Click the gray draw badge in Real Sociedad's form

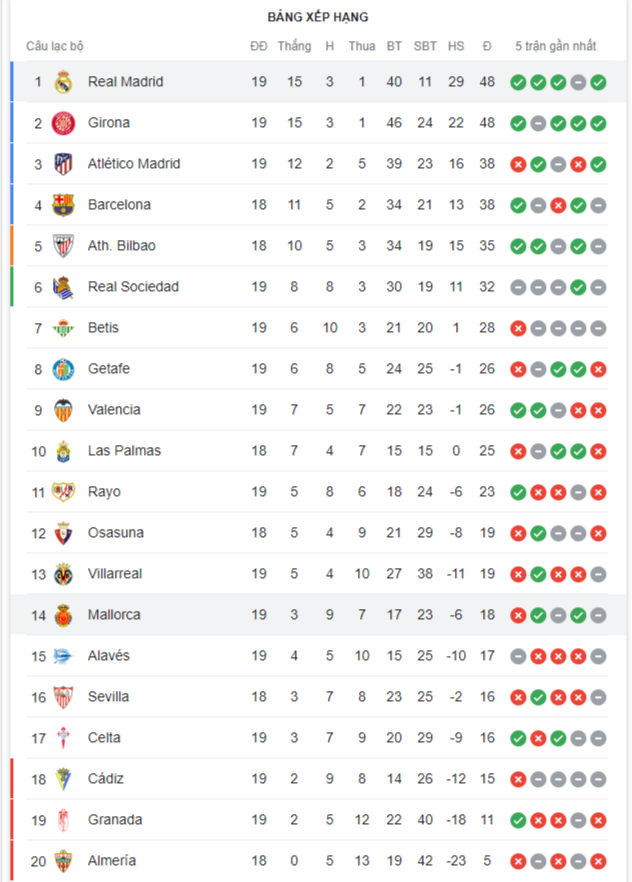517,286
